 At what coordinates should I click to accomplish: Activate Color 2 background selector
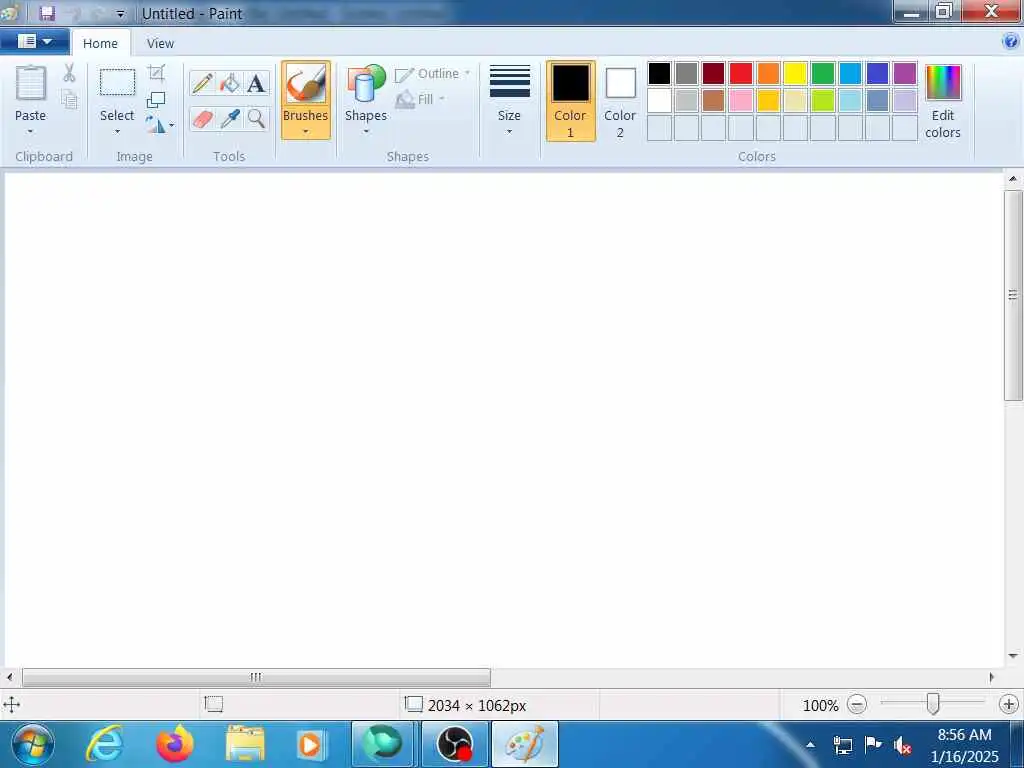click(x=620, y=101)
